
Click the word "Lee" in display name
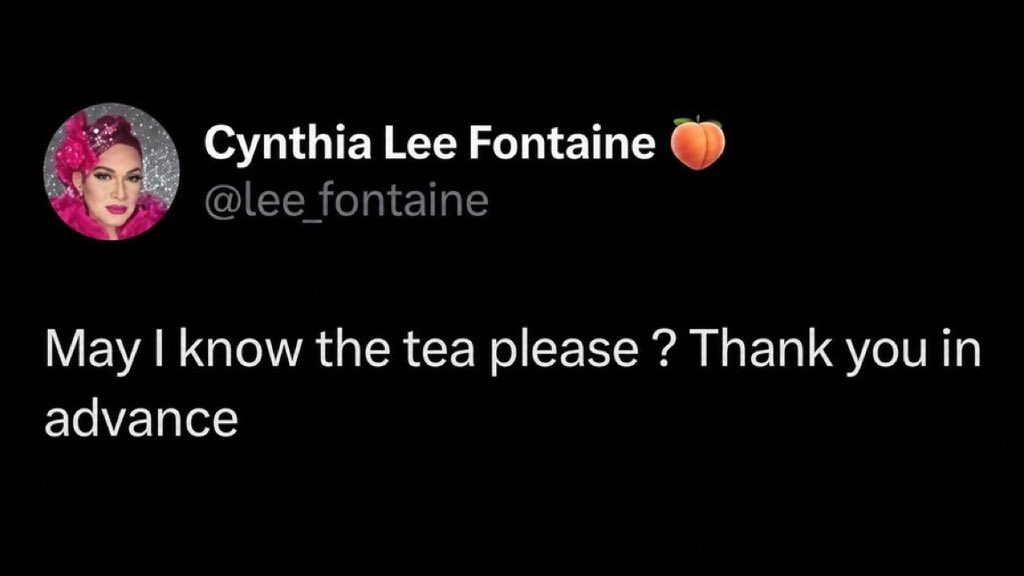[x=419, y=142]
